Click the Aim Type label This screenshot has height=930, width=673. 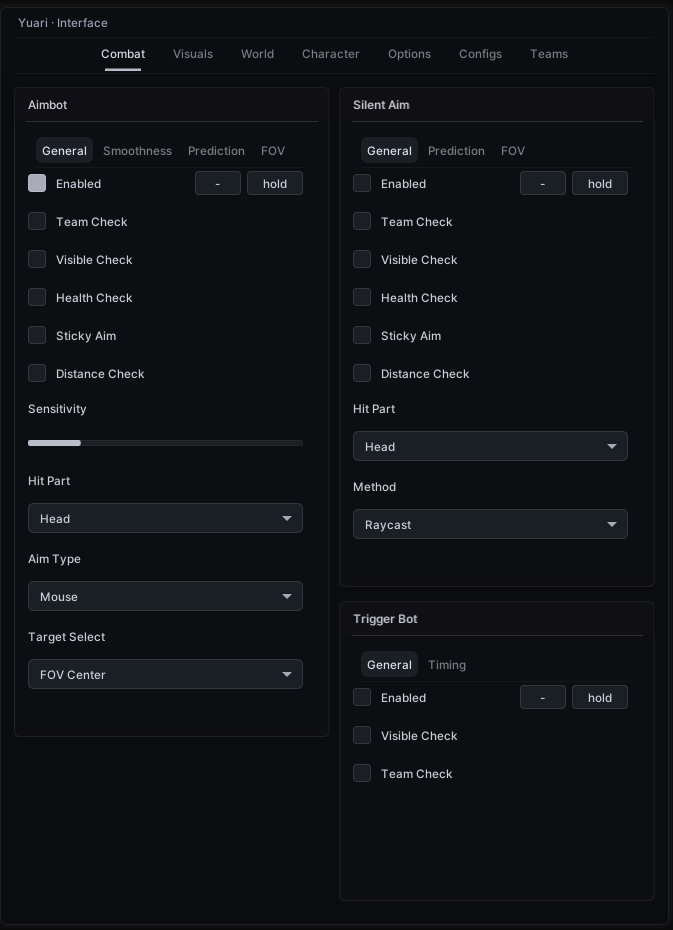[x=54, y=559]
